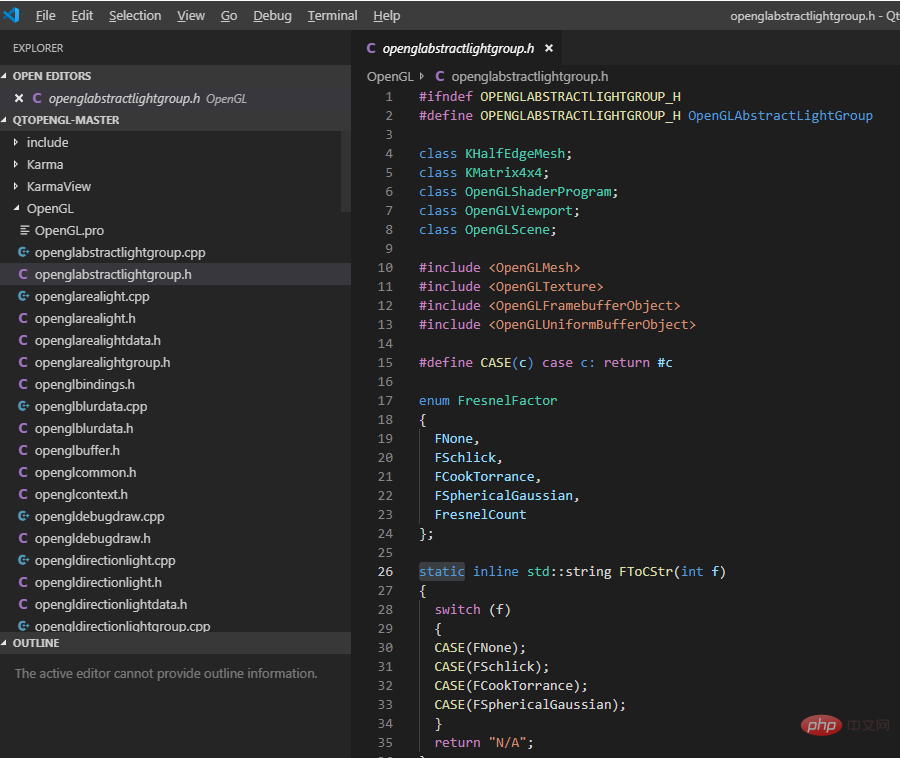
Task: Open opengldebugdraw.cpp
Action: (99, 516)
